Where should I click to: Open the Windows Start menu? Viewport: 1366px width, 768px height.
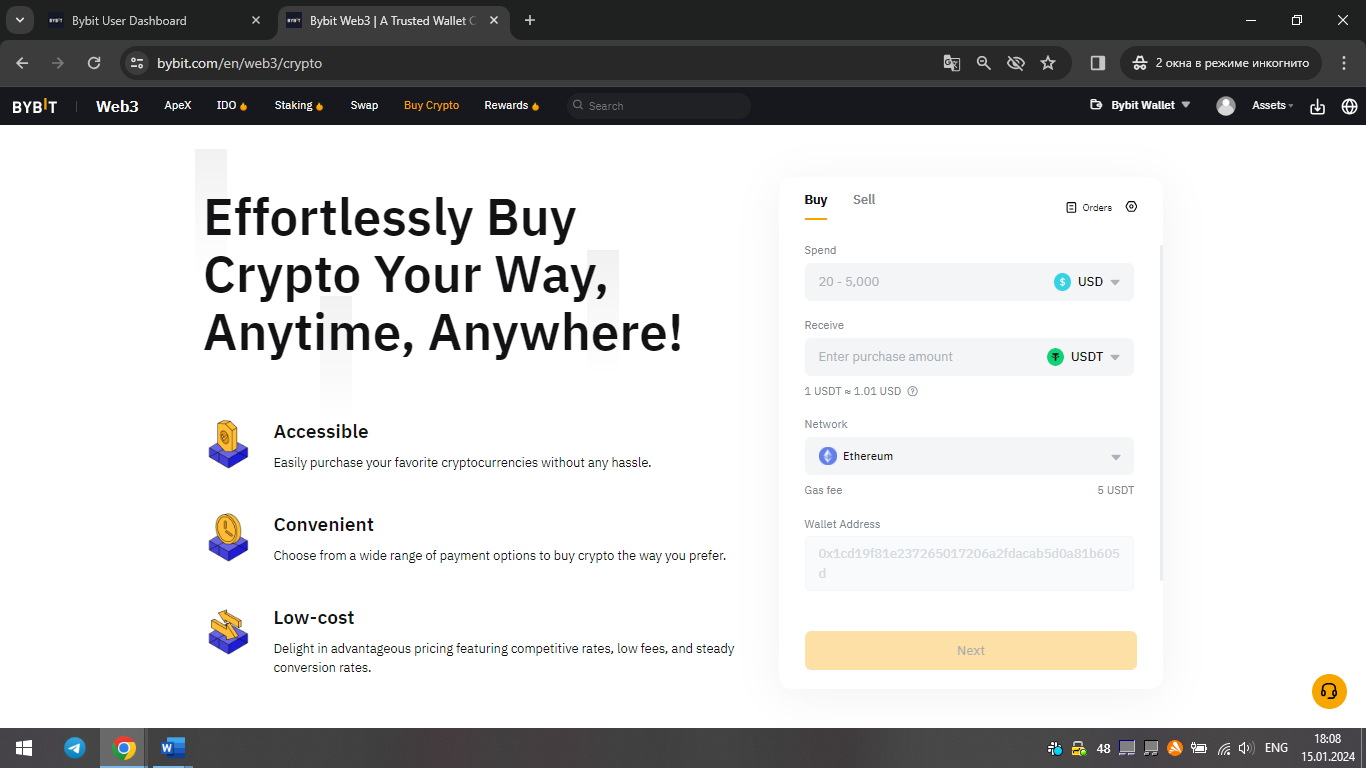click(24, 748)
